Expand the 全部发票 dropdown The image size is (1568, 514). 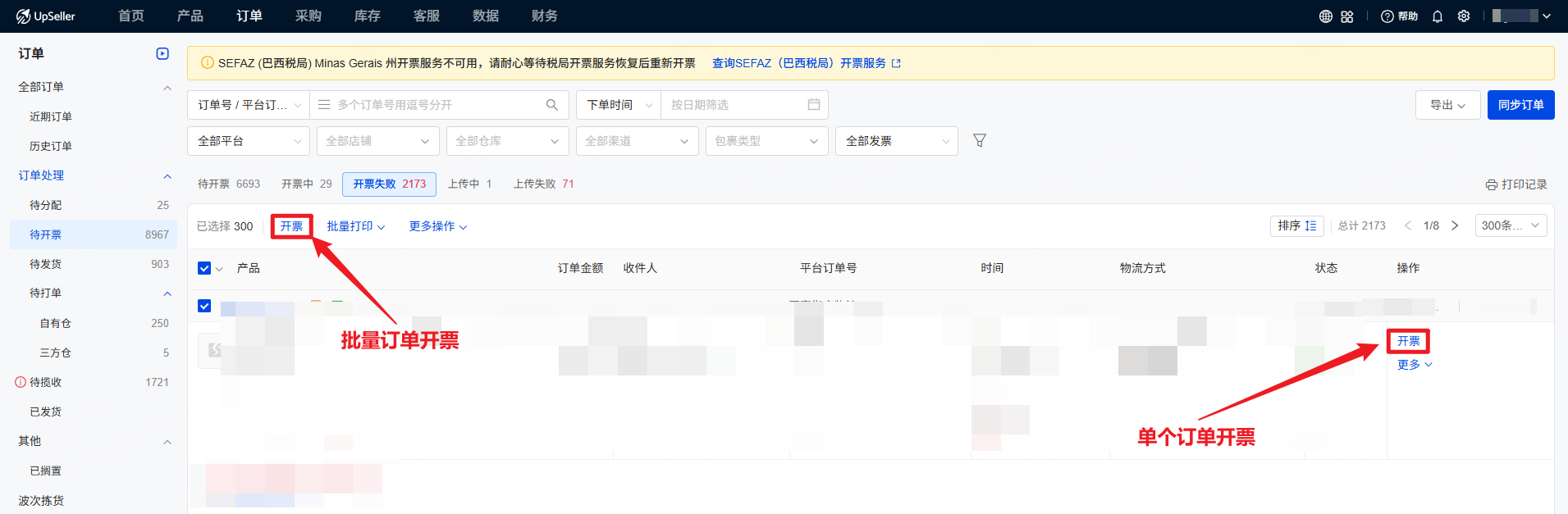click(896, 141)
